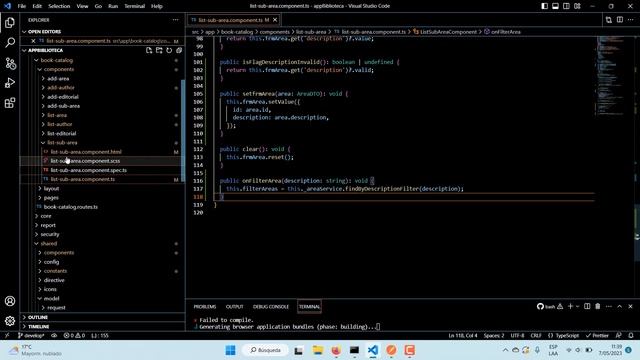
Task: Open the File menu
Action: [x=22, y=6]
